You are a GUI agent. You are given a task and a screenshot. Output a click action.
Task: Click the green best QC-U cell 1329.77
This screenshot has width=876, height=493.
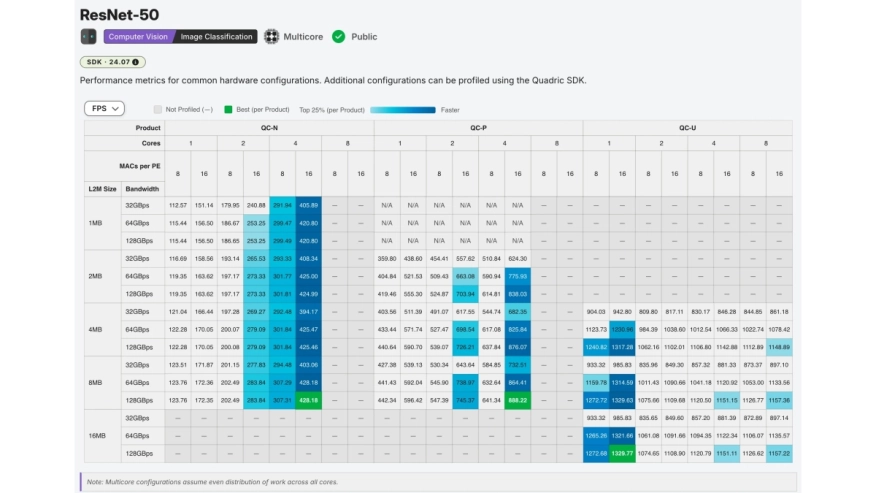coord(622,453)
